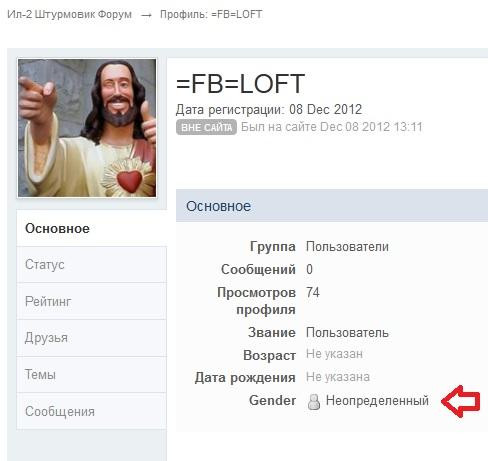
Task: Click the breadcrumb arrow separator
Action: click(x=146, y=15)
